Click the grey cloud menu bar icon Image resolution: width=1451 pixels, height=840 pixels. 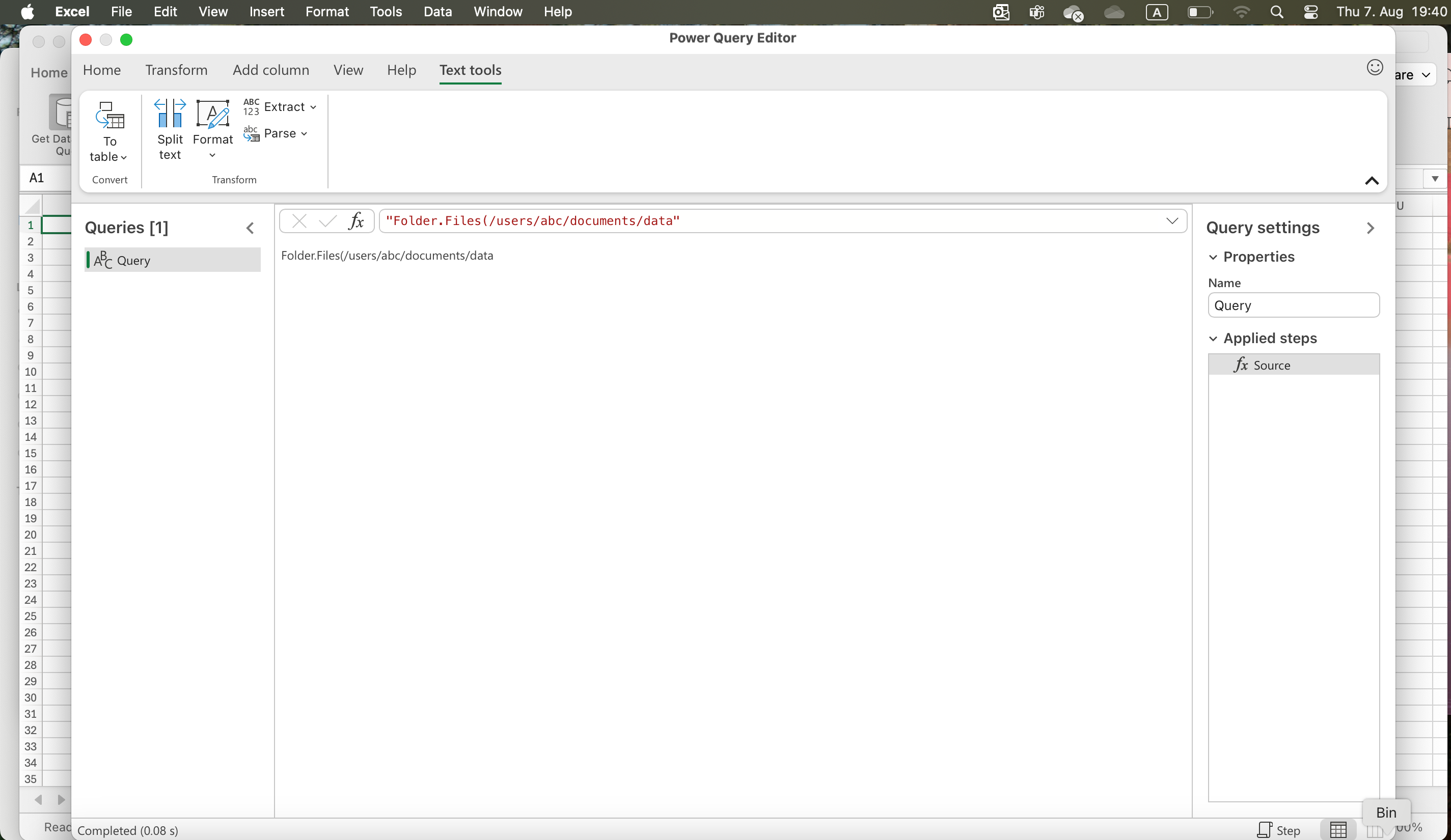point(1114,12)
